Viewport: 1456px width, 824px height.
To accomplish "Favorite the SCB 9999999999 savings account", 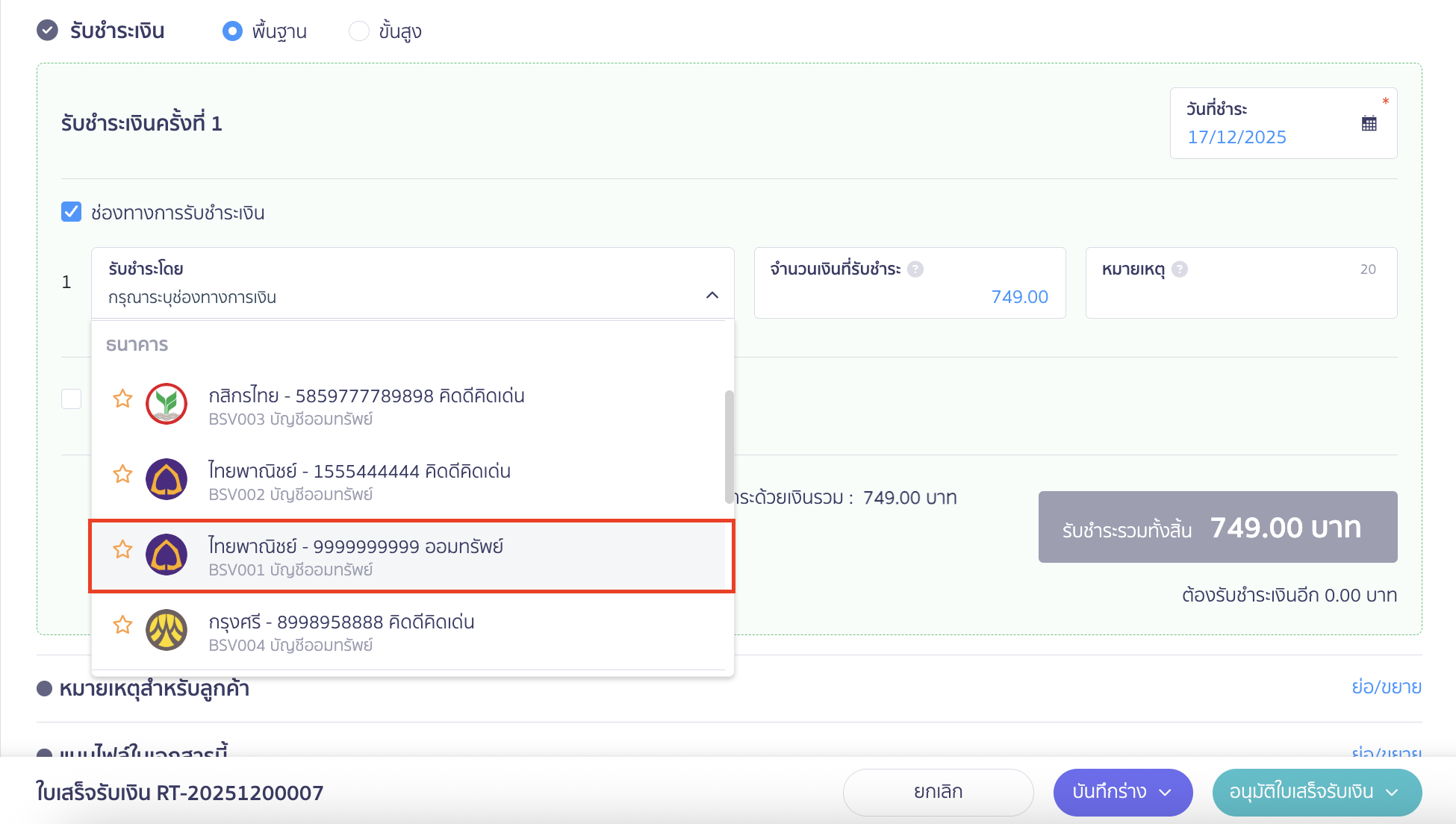I will click(122, 549).
